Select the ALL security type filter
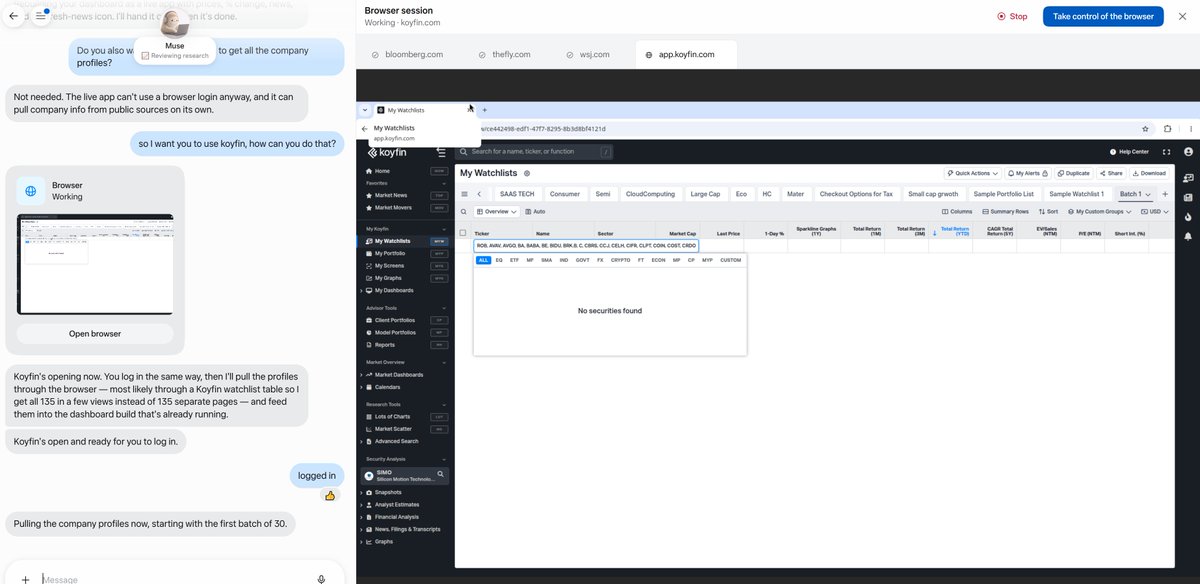Image resolution: width=1200 pixels, height=584 pixels. 483,260
